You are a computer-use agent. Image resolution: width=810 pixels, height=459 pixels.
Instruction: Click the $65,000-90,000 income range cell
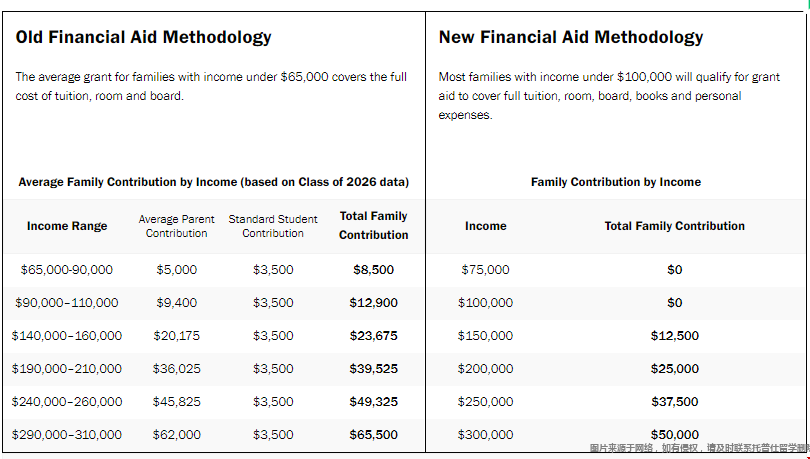[x=67, y=270]
